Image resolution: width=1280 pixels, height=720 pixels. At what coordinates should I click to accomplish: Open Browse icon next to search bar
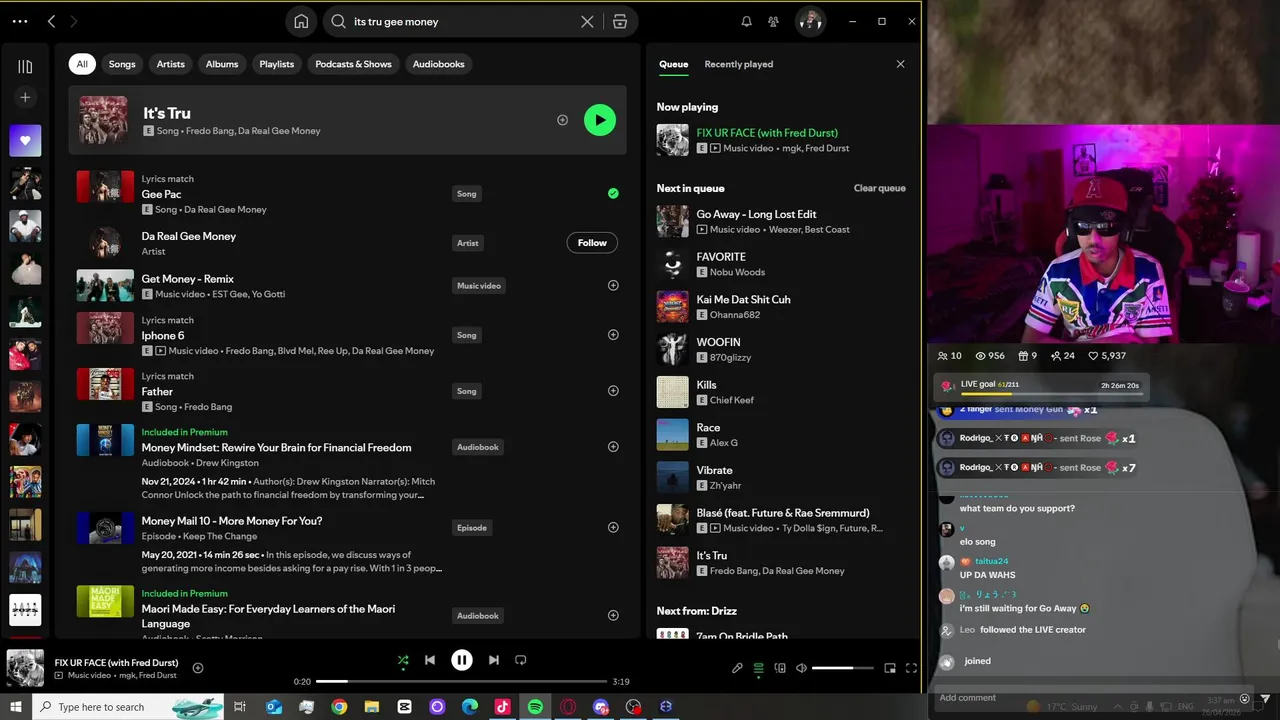[620, 21]
